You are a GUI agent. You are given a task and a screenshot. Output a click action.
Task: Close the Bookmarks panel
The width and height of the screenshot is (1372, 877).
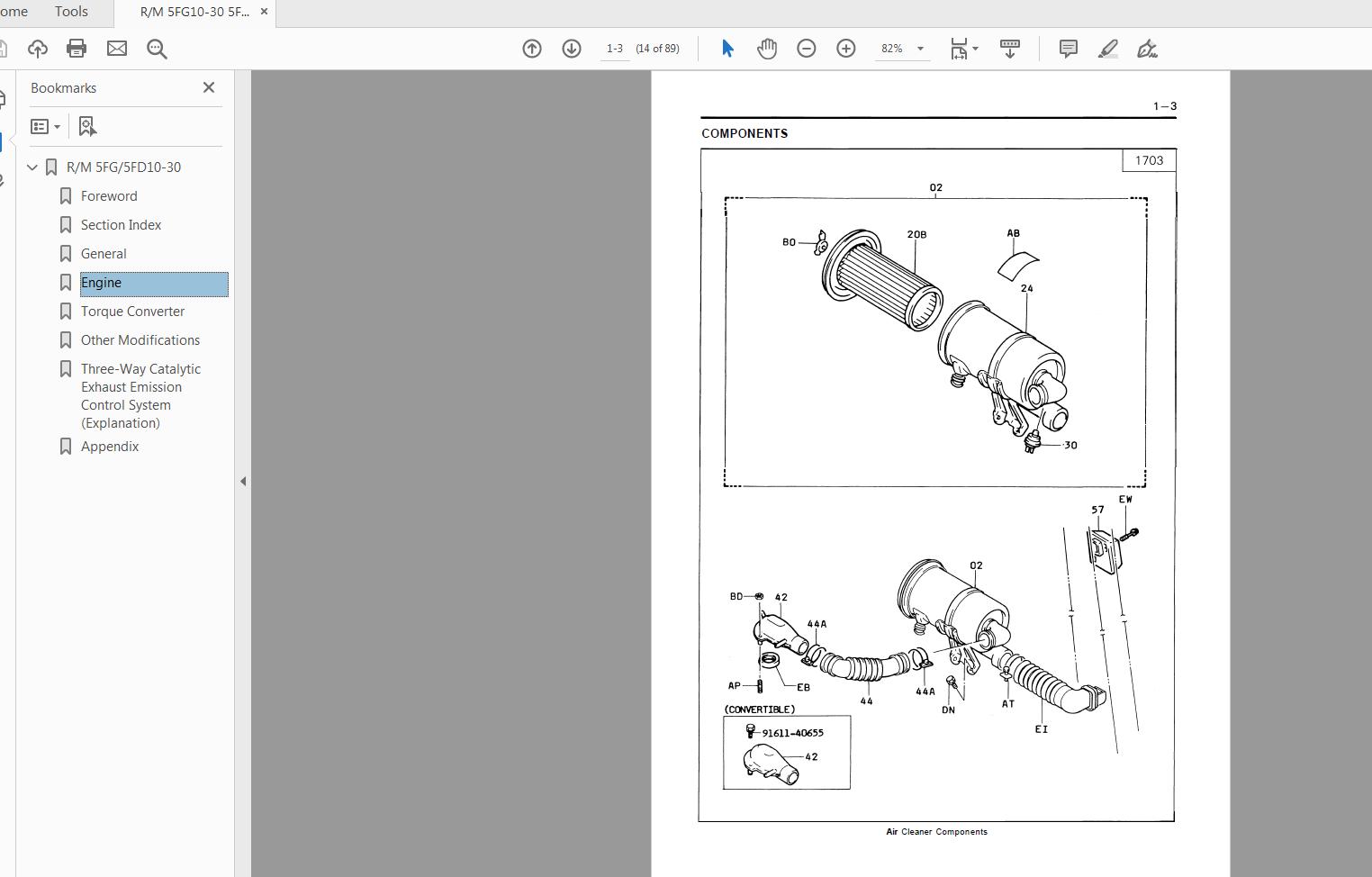pyautogui.click(x=209, y=87)
